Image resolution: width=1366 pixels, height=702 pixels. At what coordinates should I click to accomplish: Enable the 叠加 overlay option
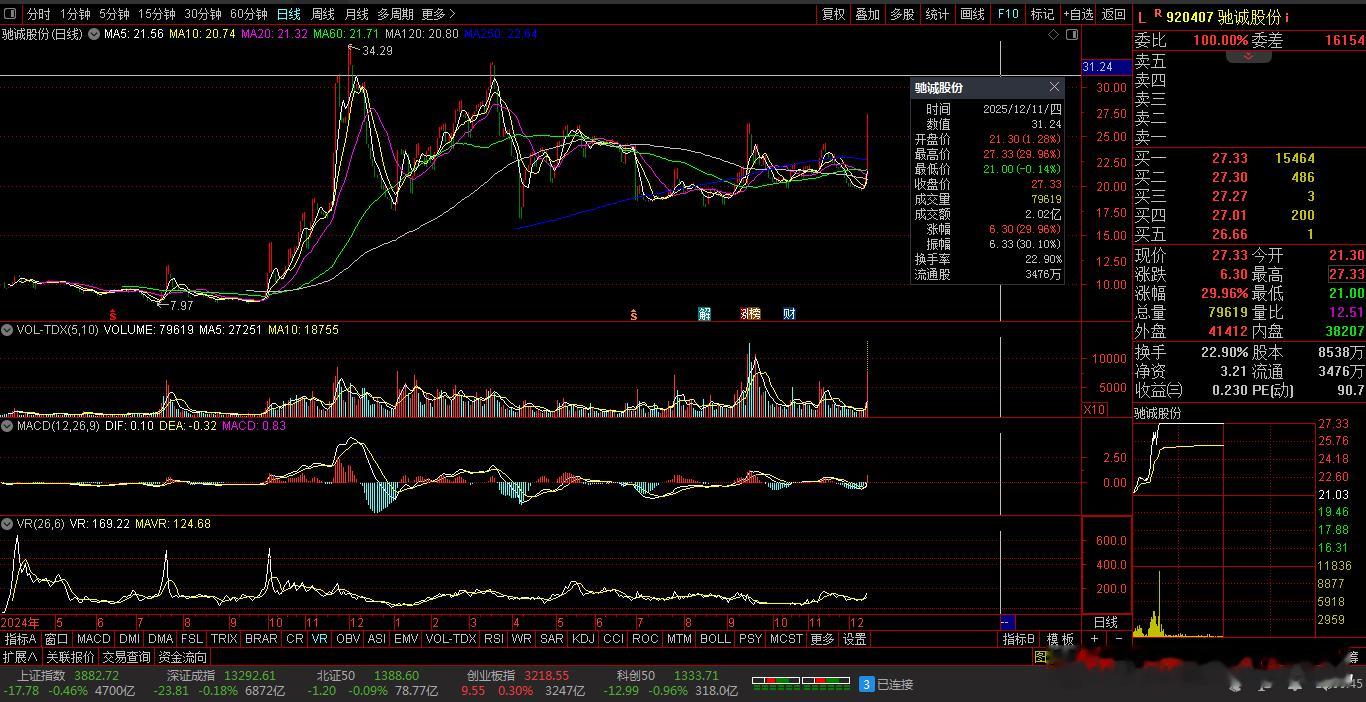tap(867, 14)
